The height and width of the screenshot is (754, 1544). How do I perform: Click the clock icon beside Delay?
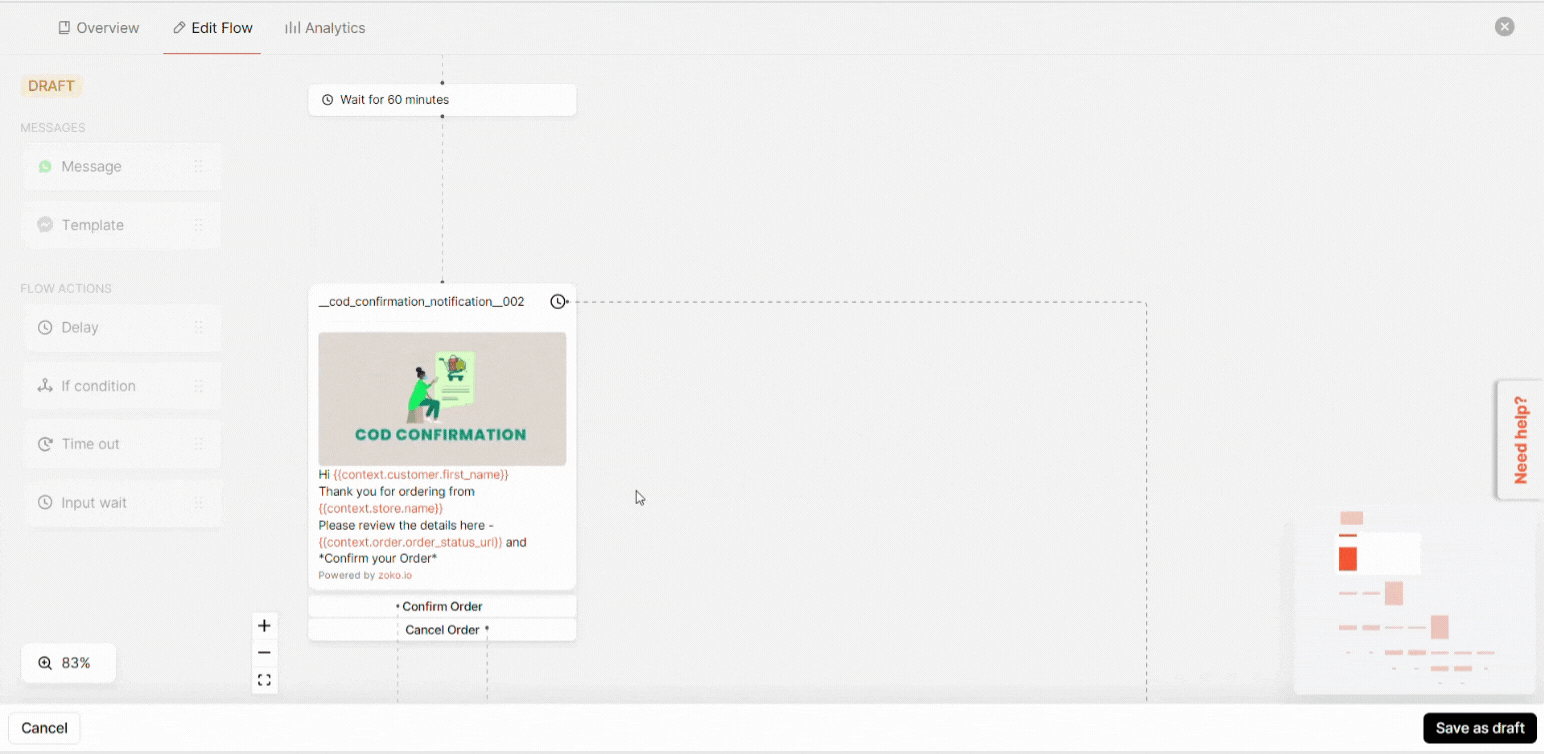click(x=45, y=327)
